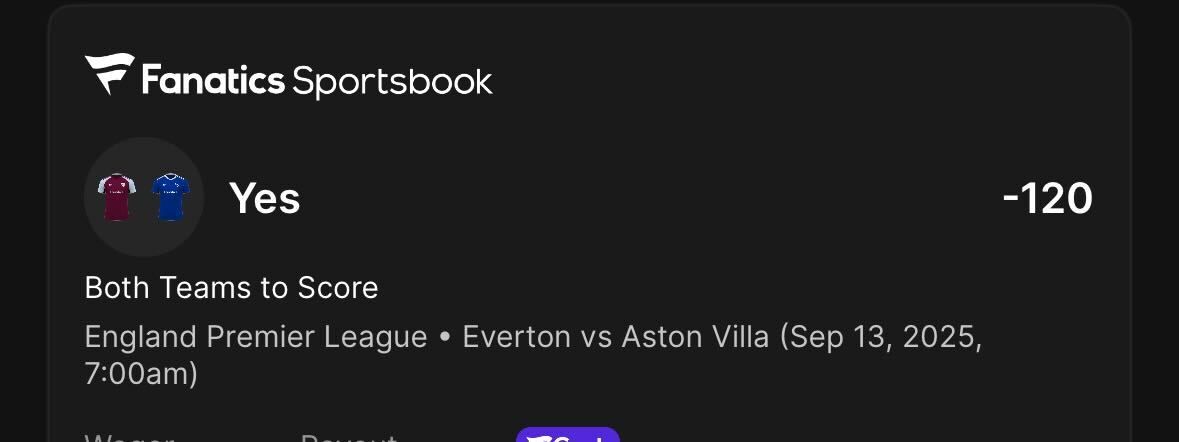Click the Fanatics flag logo icon
The width and height of the screenshot is (1179, 442).
click(110, 74)
